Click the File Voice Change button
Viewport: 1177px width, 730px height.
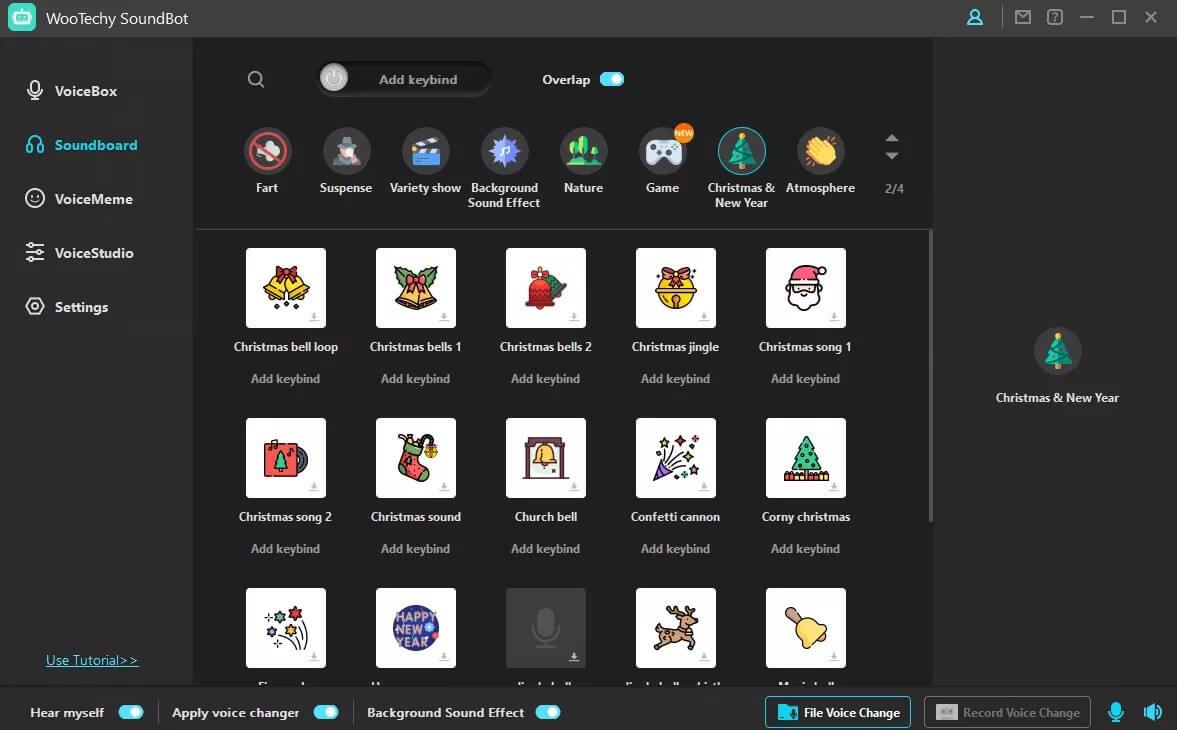click(x=838, y=712)
